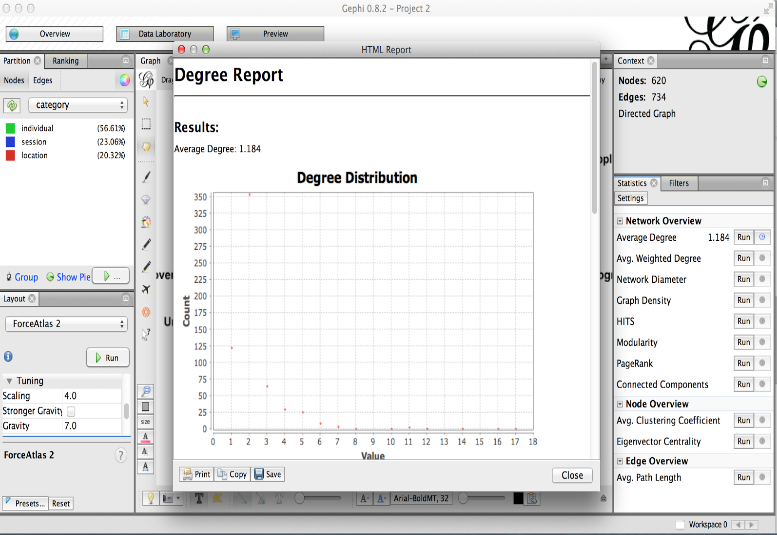Click the magnifier center-on-graph icon
This screenshot has width=777, height=535.
pyautogui.click(x=146, y=391)
